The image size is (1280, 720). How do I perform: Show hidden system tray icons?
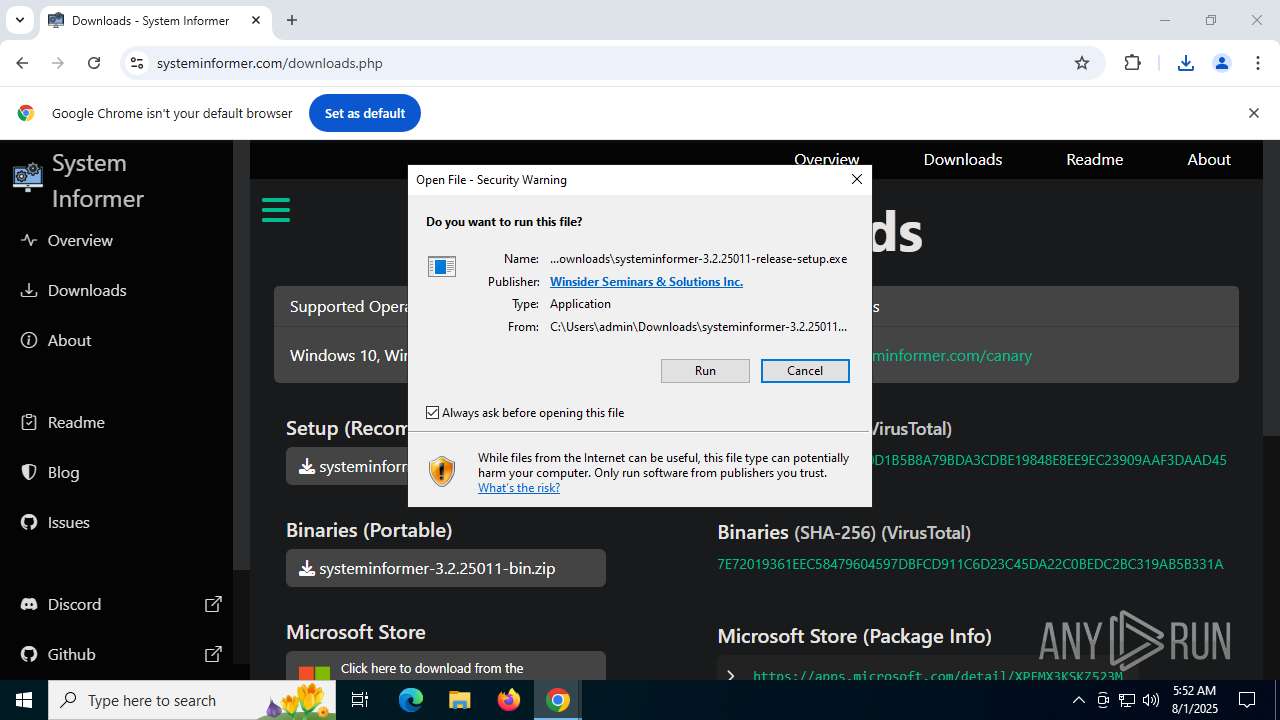1078,700
